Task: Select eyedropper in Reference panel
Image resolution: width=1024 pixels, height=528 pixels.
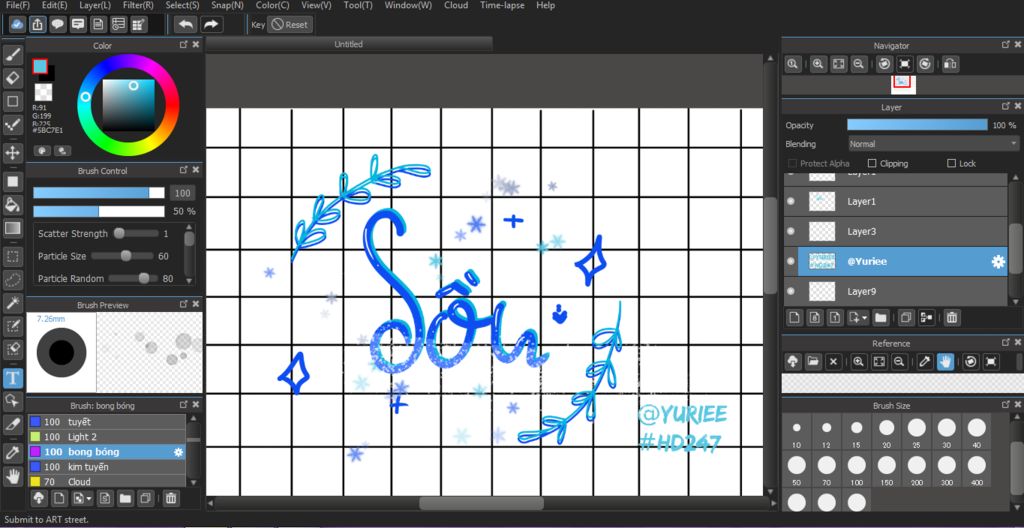Action: pyautogui.click(x=925, y=361)
